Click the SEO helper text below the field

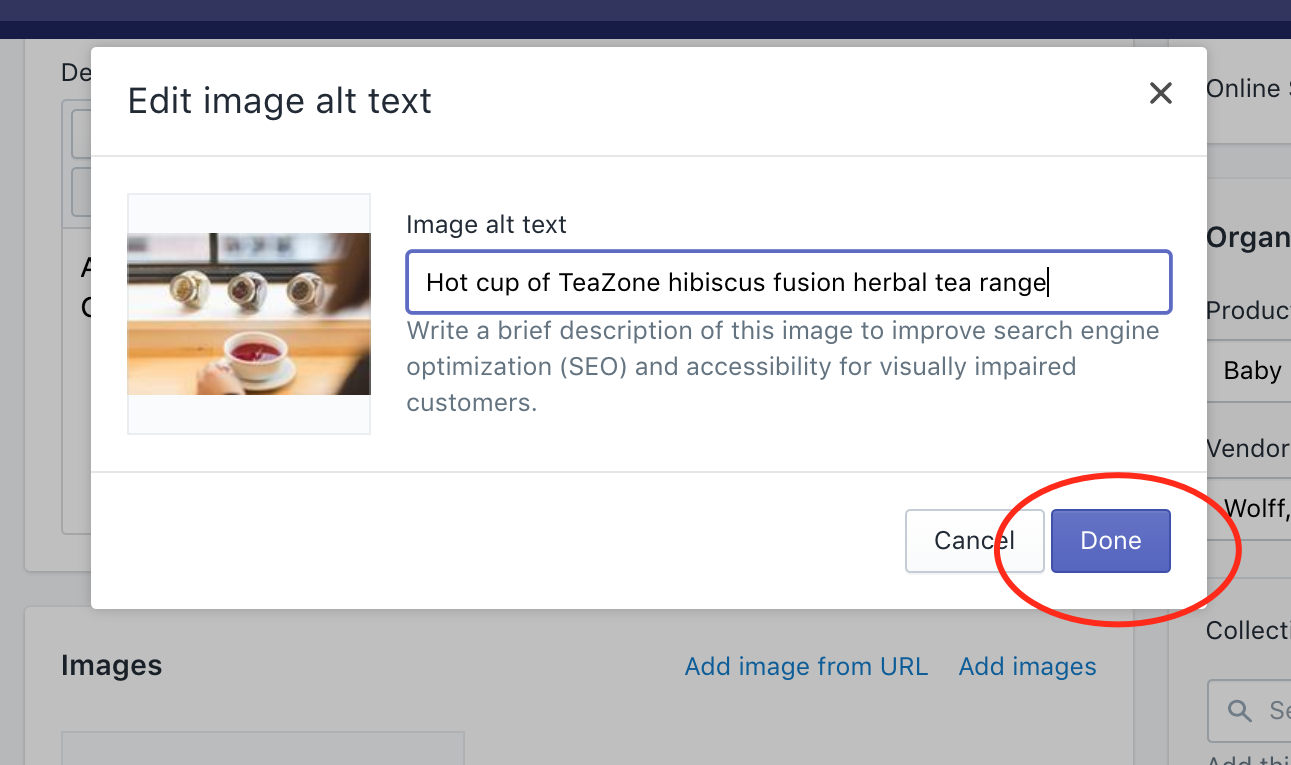[782, 366]
